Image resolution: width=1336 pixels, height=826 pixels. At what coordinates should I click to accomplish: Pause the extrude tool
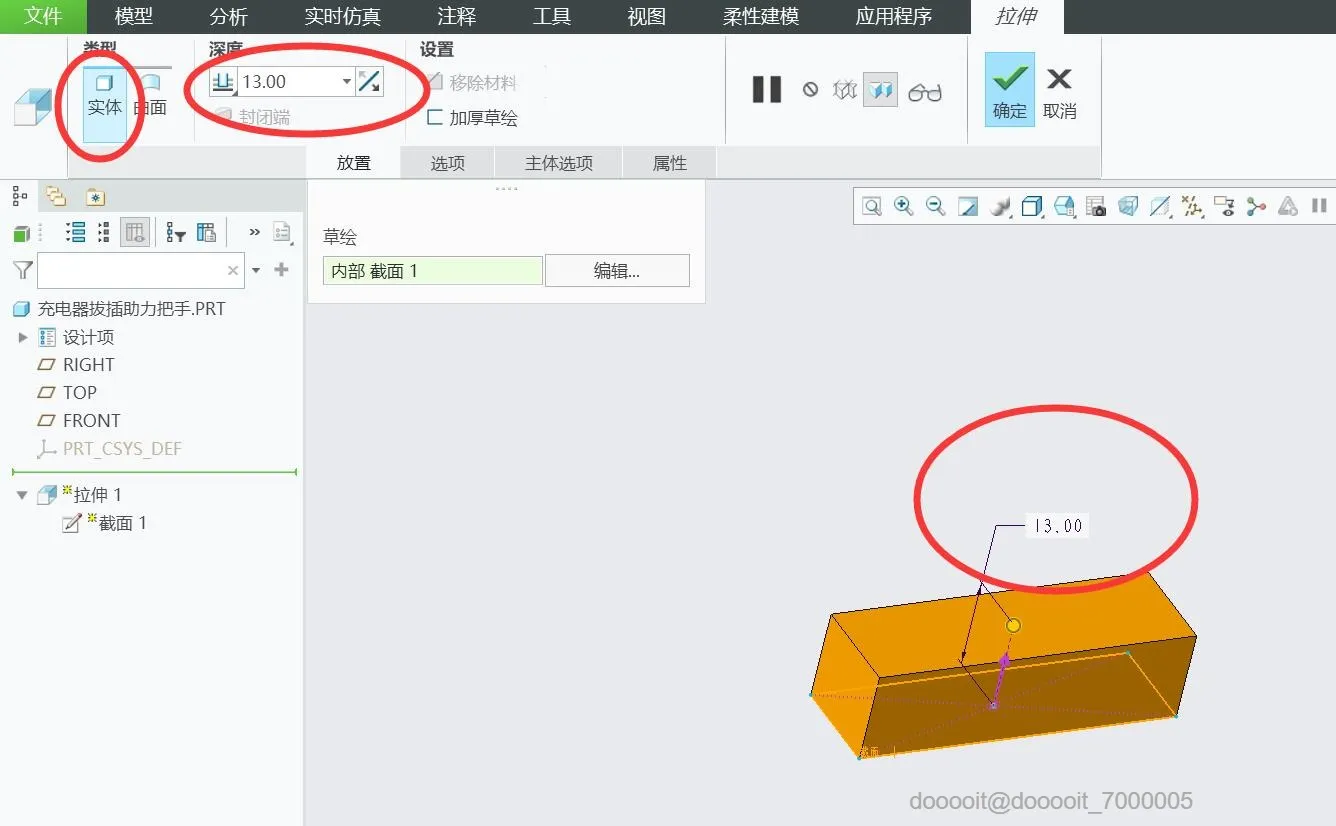pos(767,90)
